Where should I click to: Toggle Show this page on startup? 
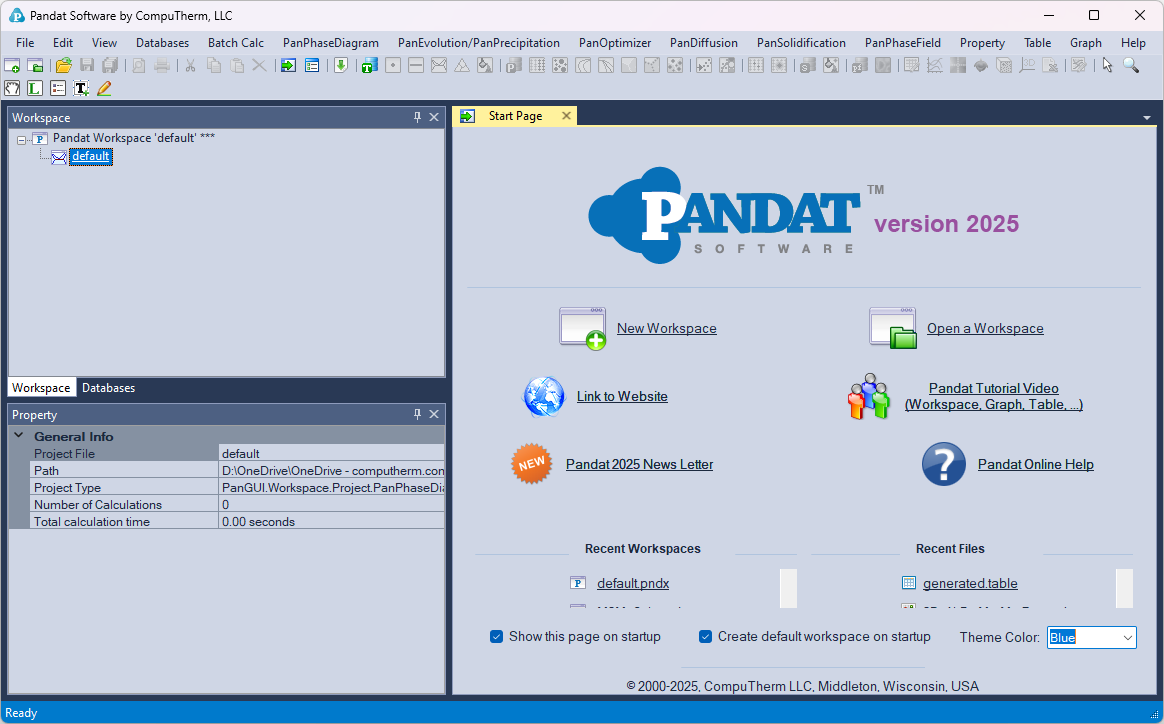pos(497,637)
